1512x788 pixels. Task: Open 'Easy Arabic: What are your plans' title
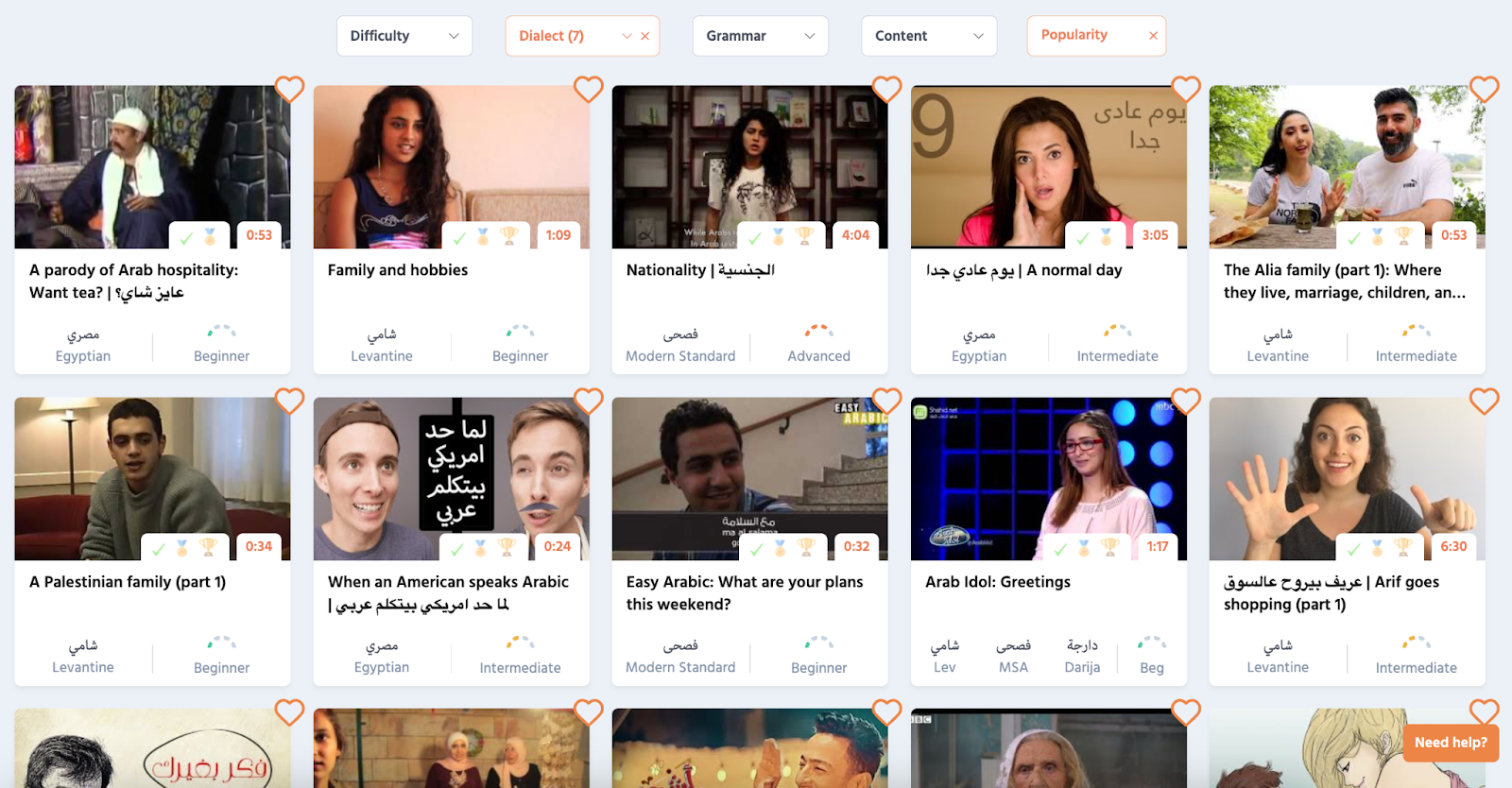(x=744, y=592)
